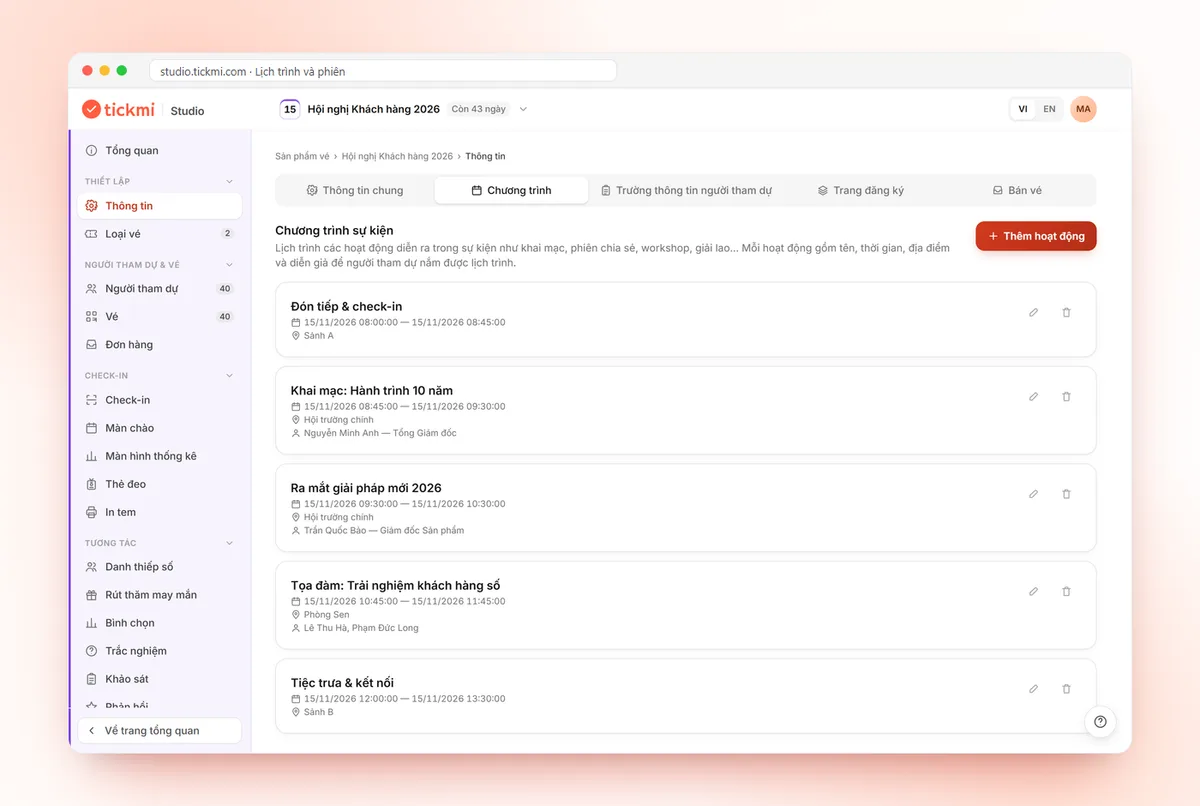Viewport: 1200px width, 806px height.
Task: Collapse the NGƯỜI THAM DỰ & VÉ section
Action: 229,265
